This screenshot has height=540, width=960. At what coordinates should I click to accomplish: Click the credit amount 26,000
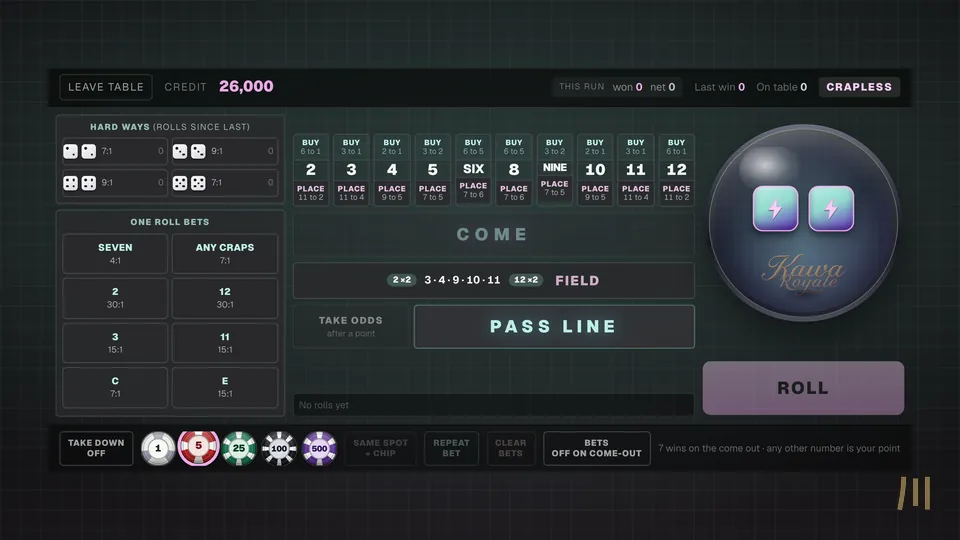point(246,86)
